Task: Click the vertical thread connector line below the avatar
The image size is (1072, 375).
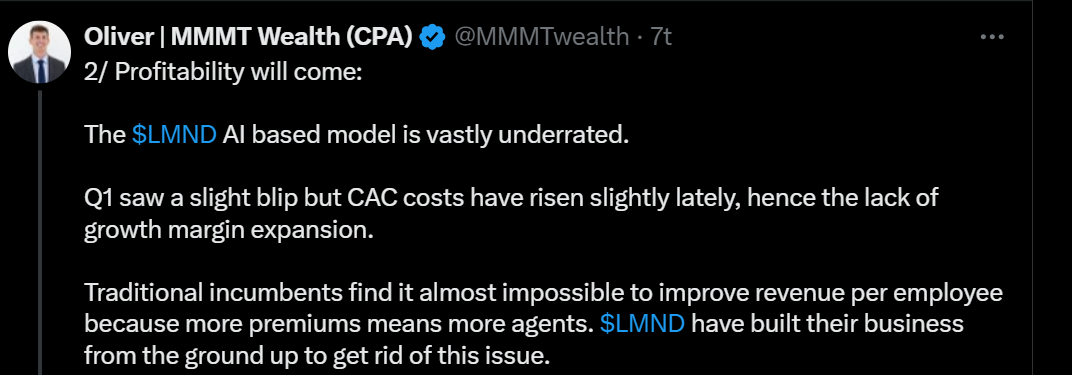Action: pos(40,232)
